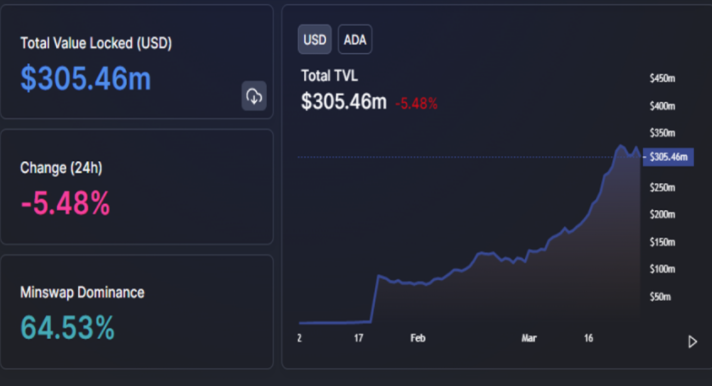Click the $400m y-axis label
The image size is (712, 386).
662,106
